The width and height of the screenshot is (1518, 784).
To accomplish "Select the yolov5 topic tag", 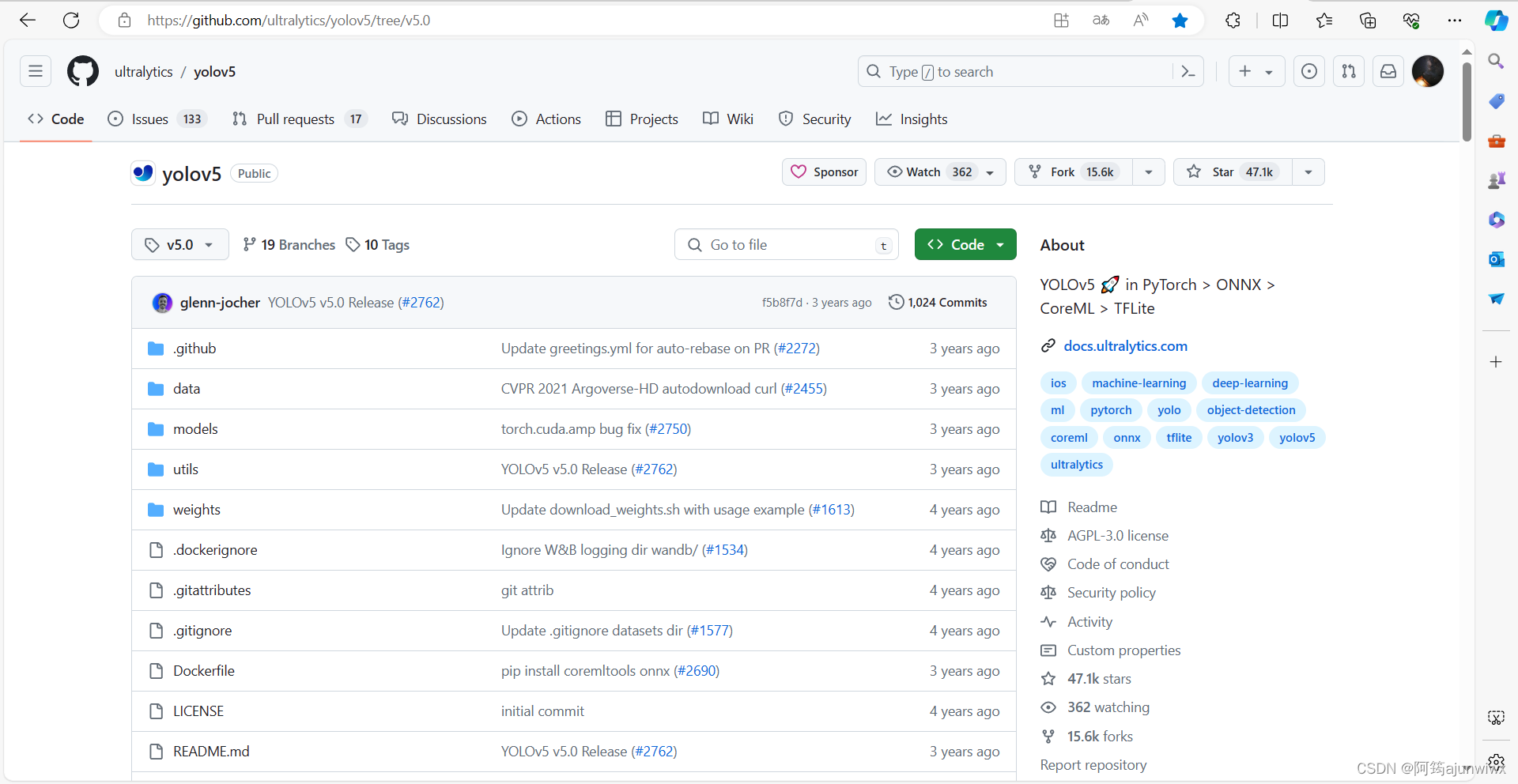I will coord(1297,438).
